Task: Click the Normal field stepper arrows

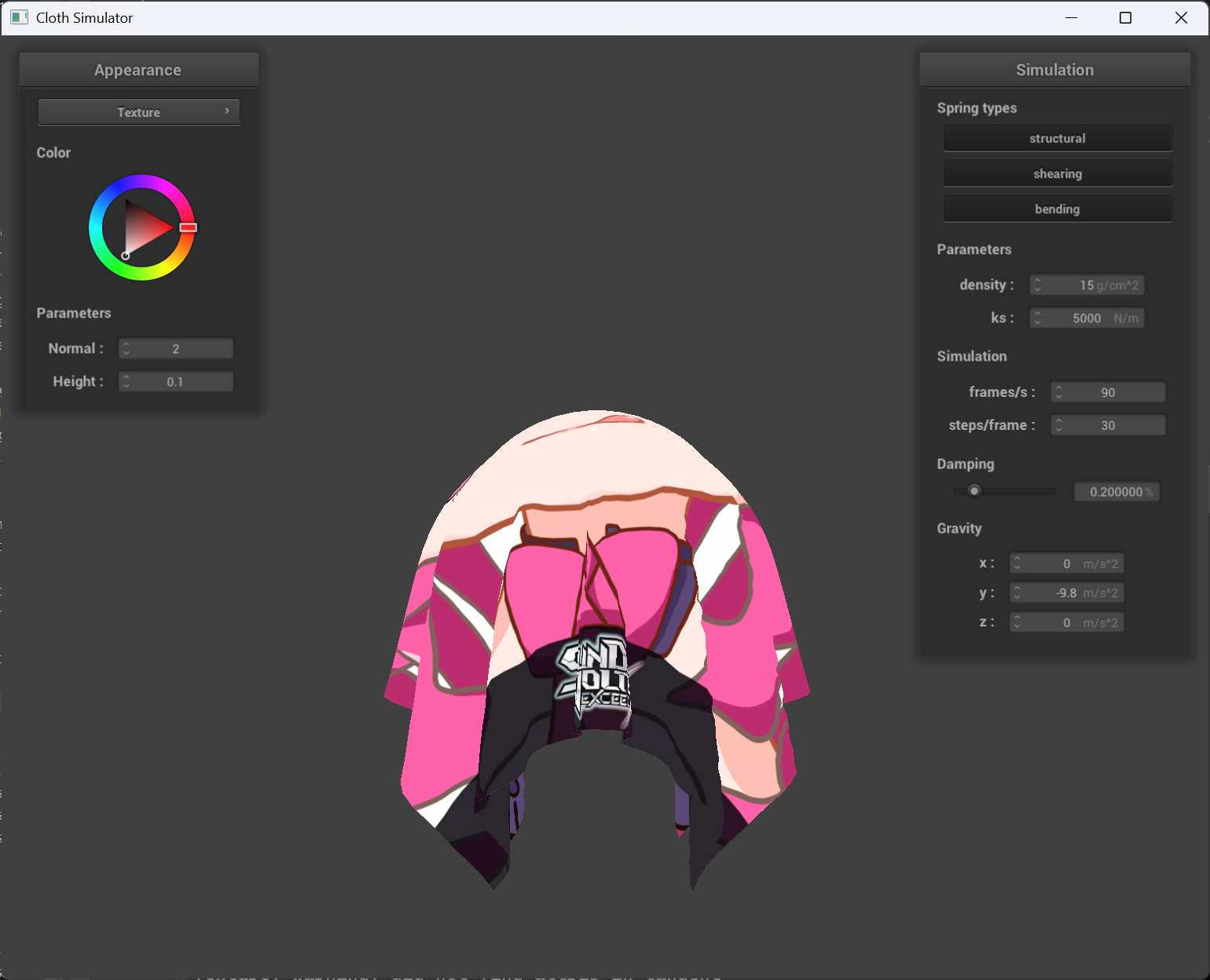Action: (126, 348)
